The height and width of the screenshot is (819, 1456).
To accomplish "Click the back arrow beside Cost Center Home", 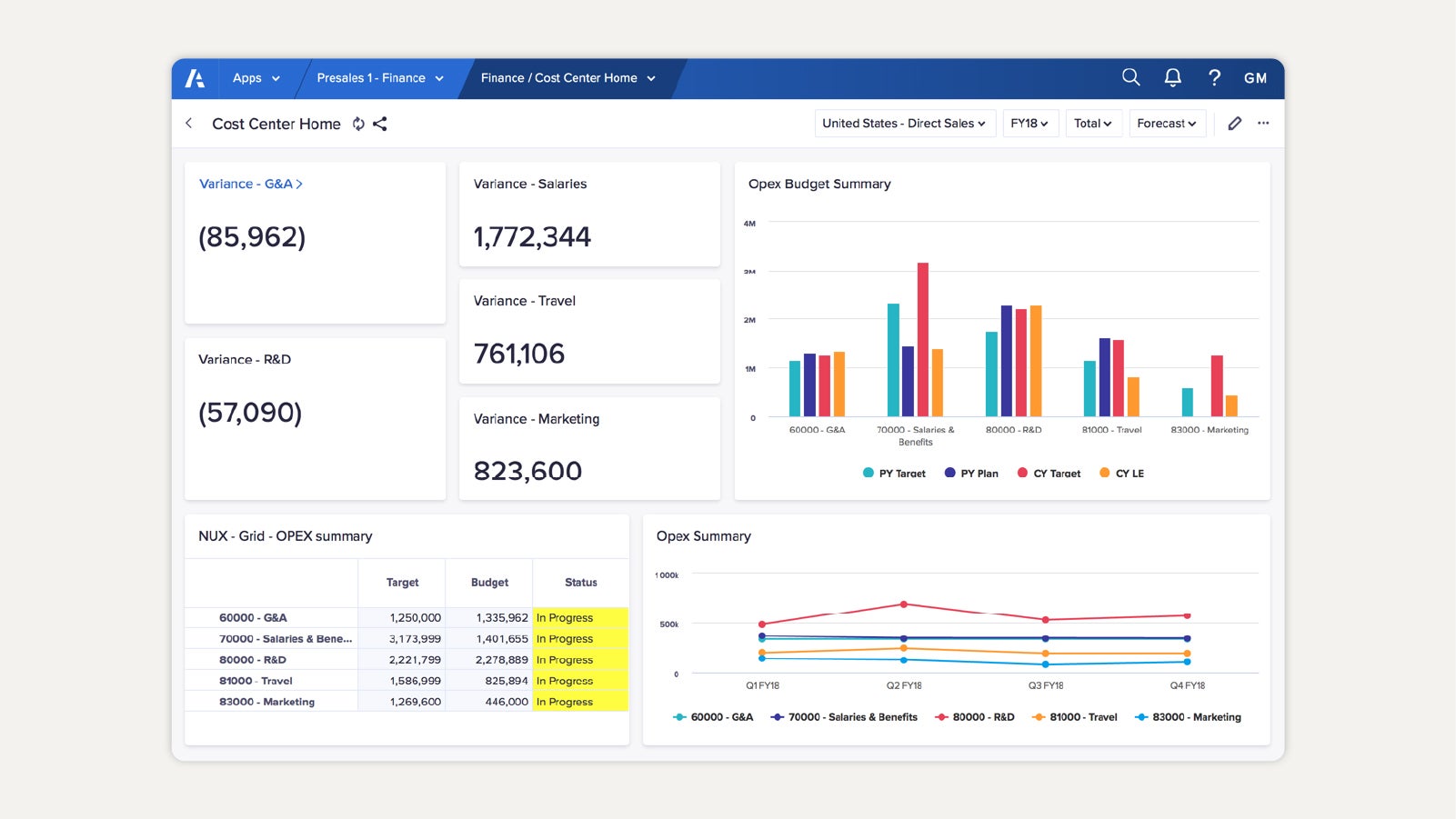I will coord(189,124).
